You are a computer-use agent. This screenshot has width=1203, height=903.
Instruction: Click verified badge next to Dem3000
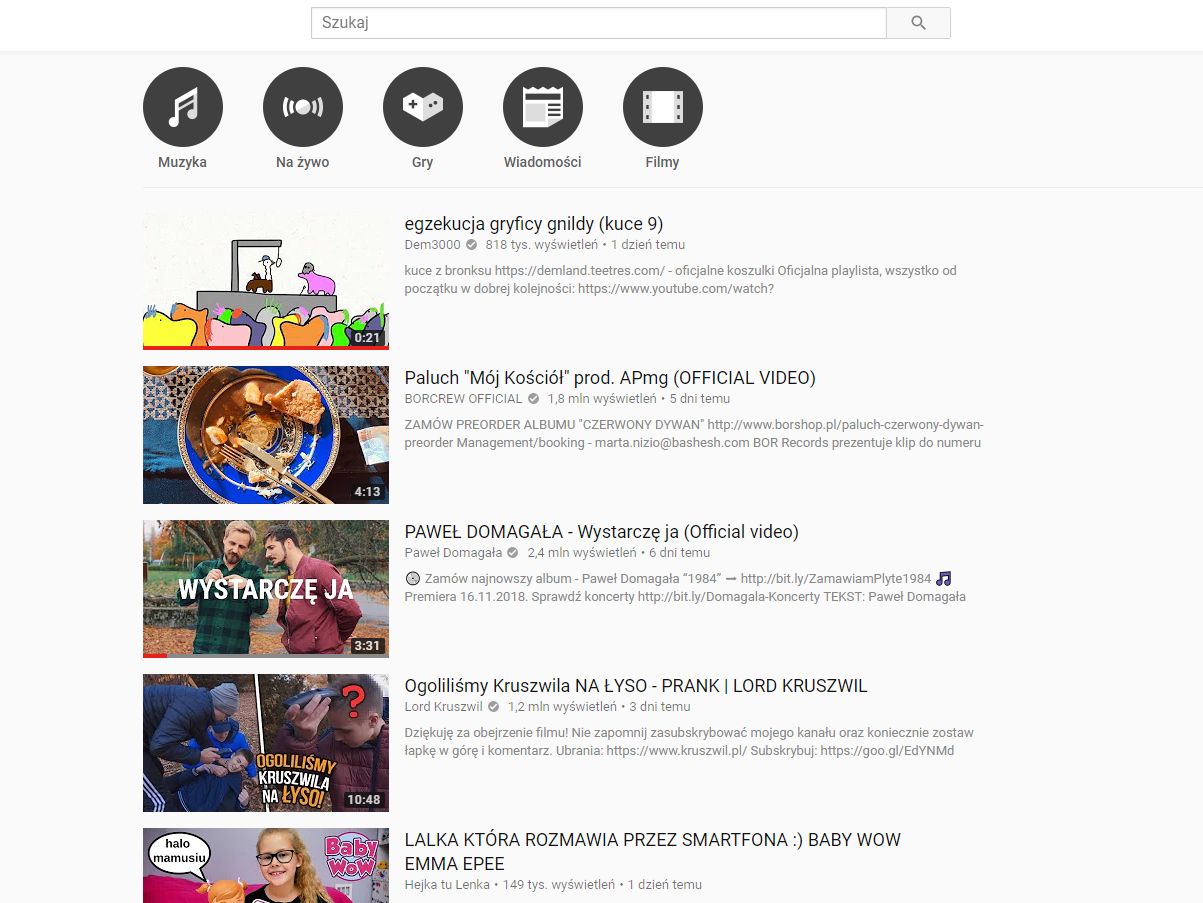[x=471, y=245]
